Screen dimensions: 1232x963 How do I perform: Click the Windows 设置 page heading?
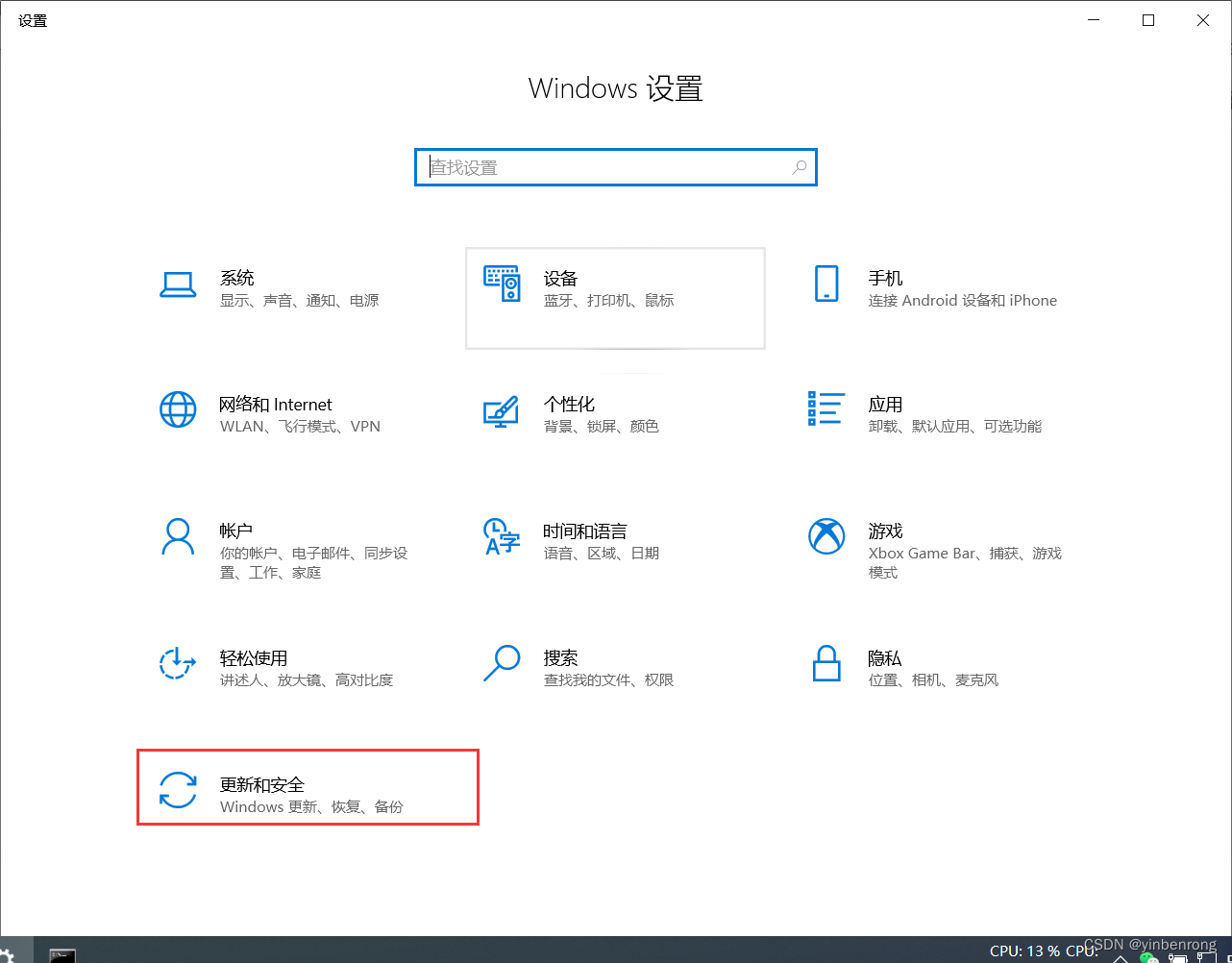[616, 88]
